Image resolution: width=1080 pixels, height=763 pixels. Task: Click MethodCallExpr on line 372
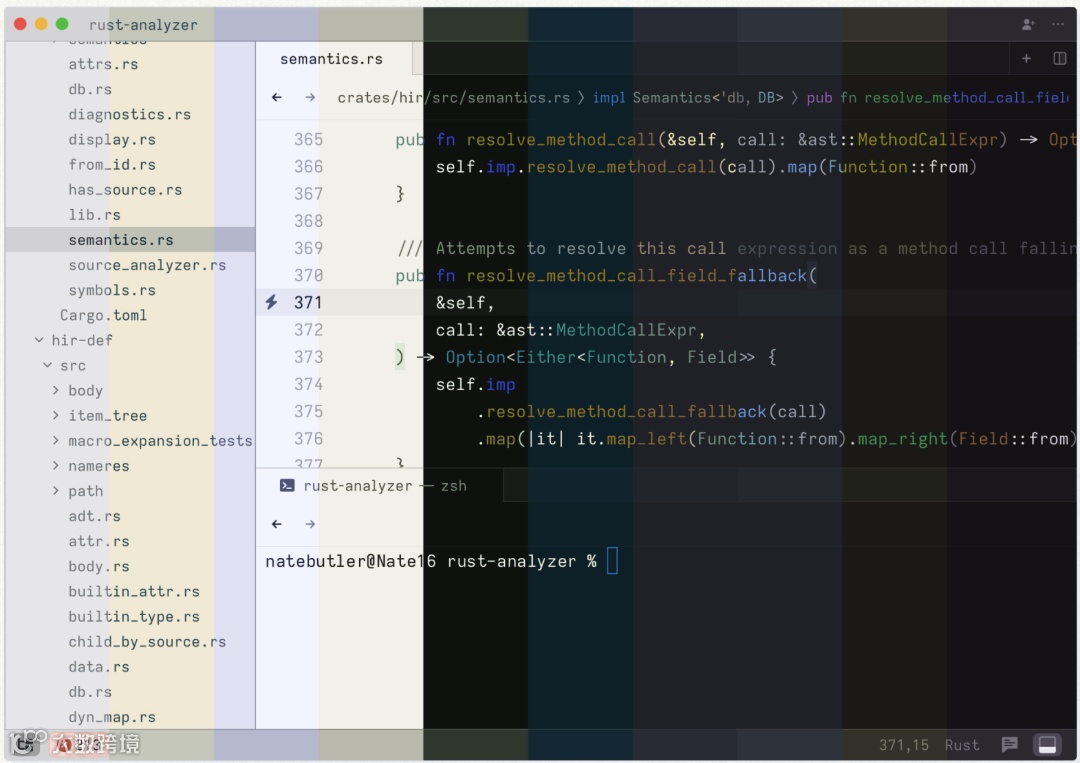click(x=626, y=330)
